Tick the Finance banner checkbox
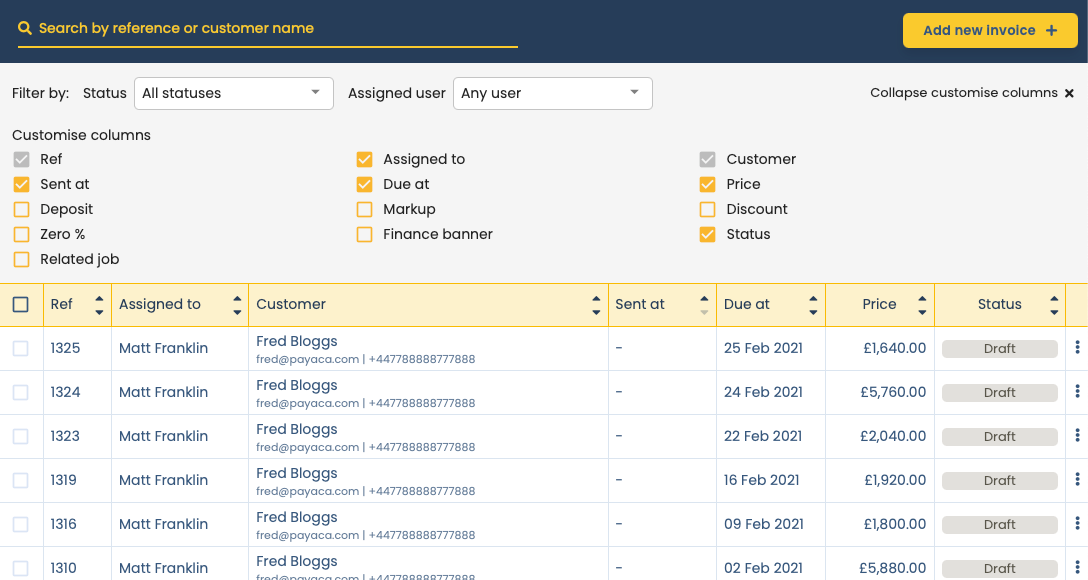Viewport: 1088px width, 580px height. click(x=364, y=234)
